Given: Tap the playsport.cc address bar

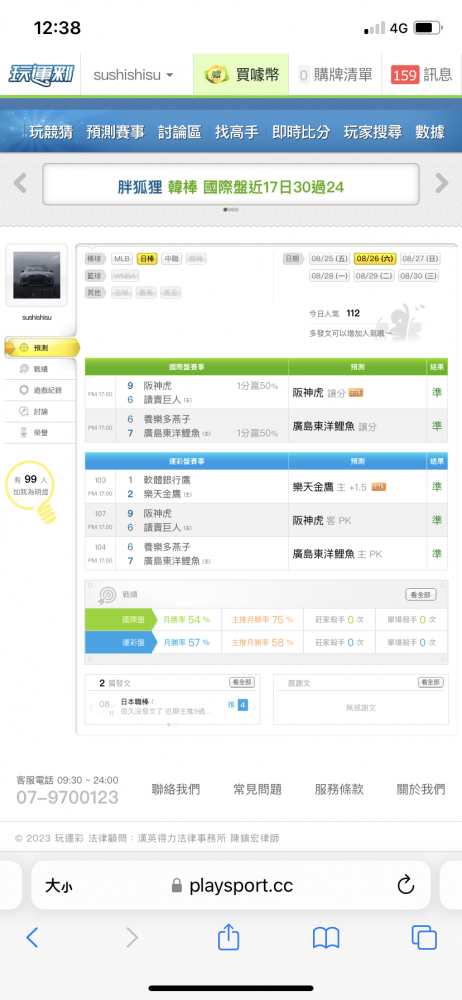Looking at the screenshot, I should pos(231,885).
